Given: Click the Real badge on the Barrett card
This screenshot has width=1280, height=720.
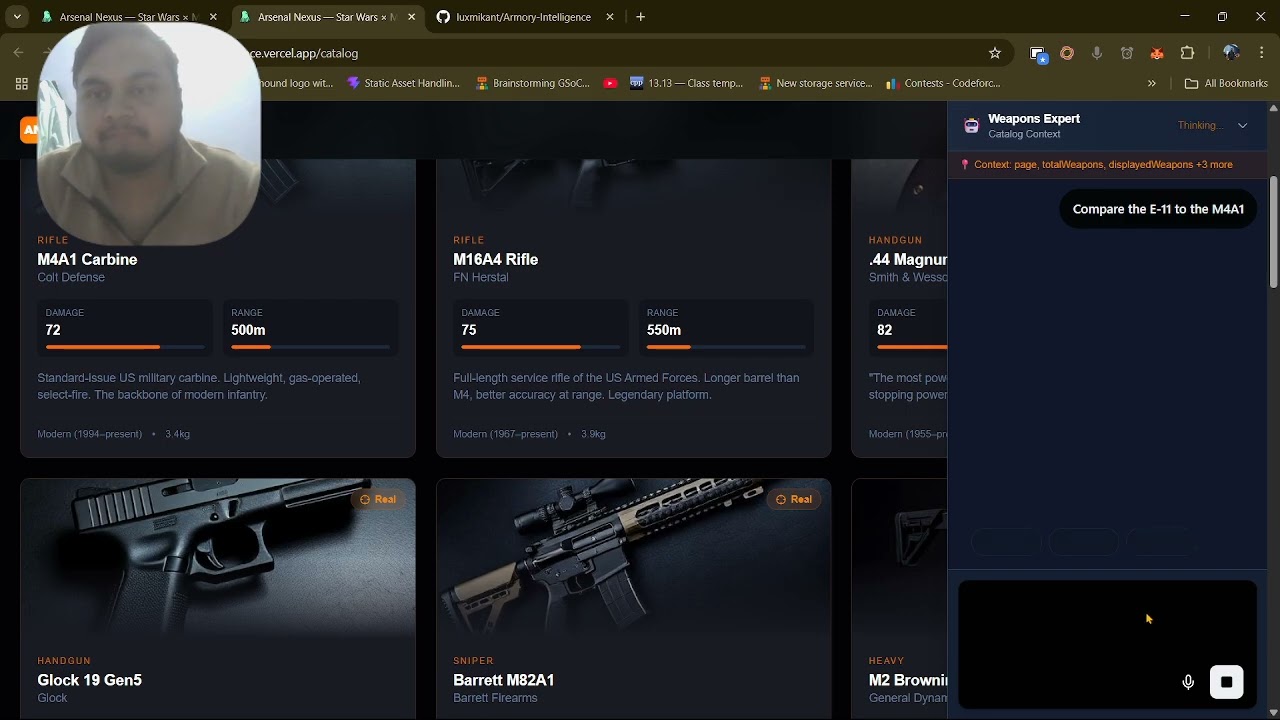Looking at the screenshot, I should click(x=794, y=499).
